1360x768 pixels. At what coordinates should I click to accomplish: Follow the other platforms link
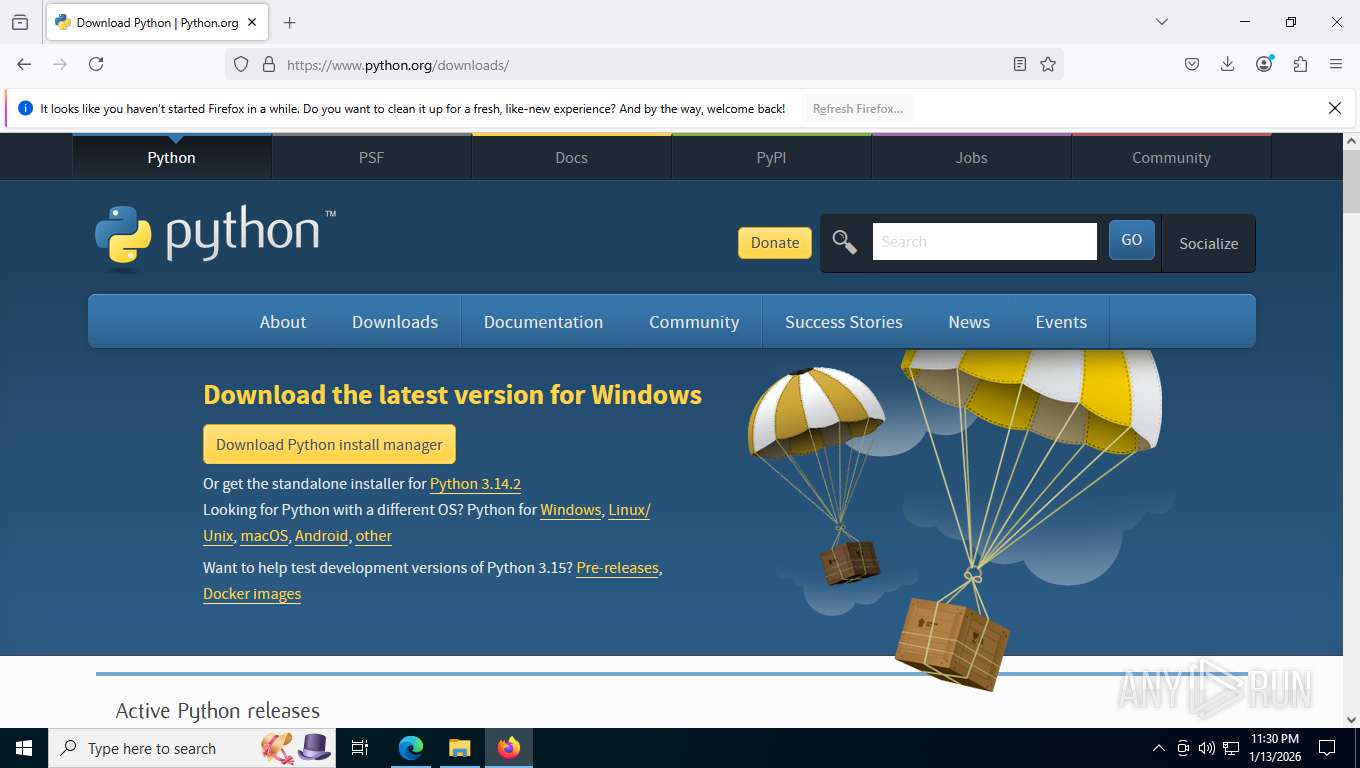pos(374,536)
